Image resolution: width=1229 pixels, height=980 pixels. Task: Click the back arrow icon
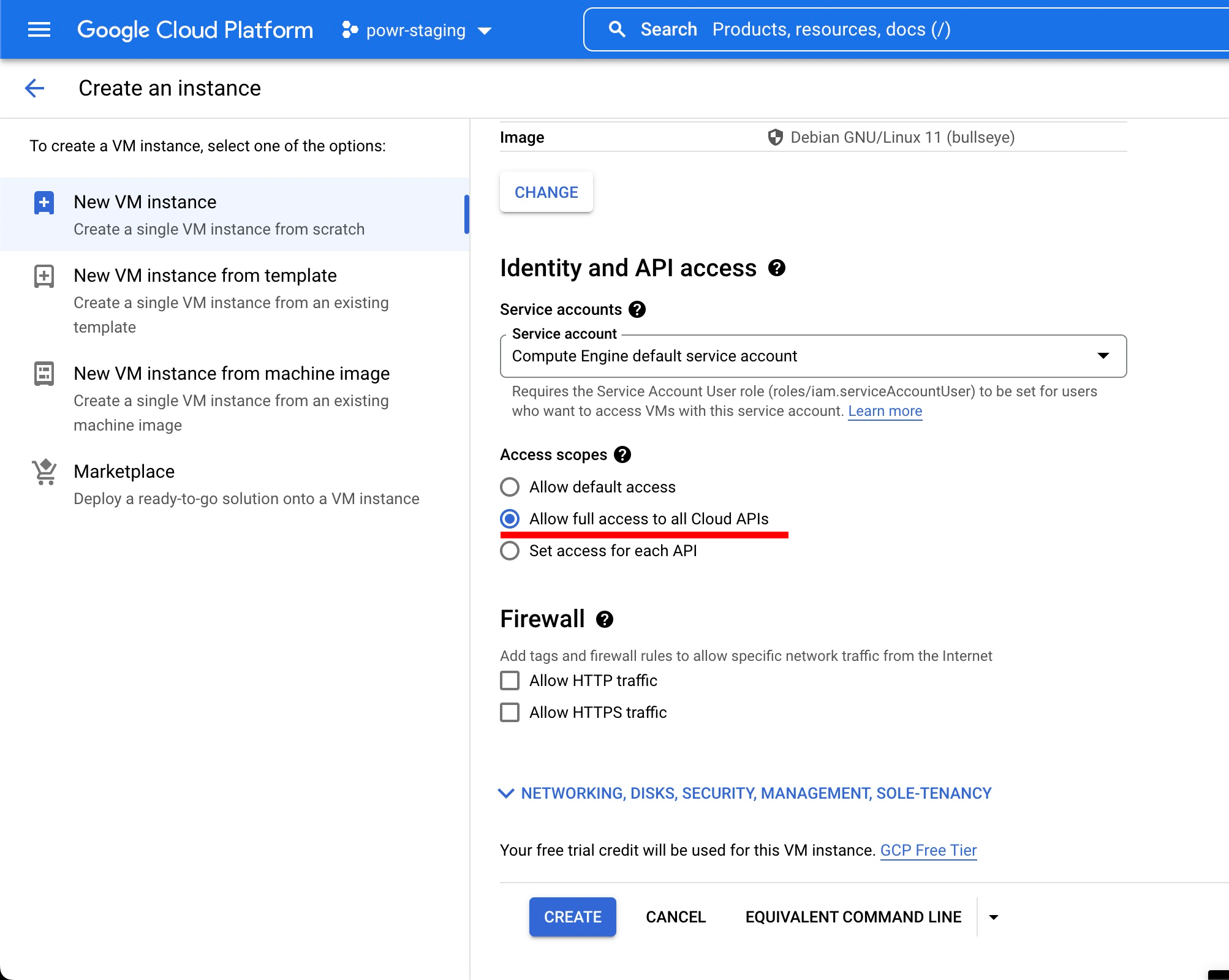pos(35,88)
